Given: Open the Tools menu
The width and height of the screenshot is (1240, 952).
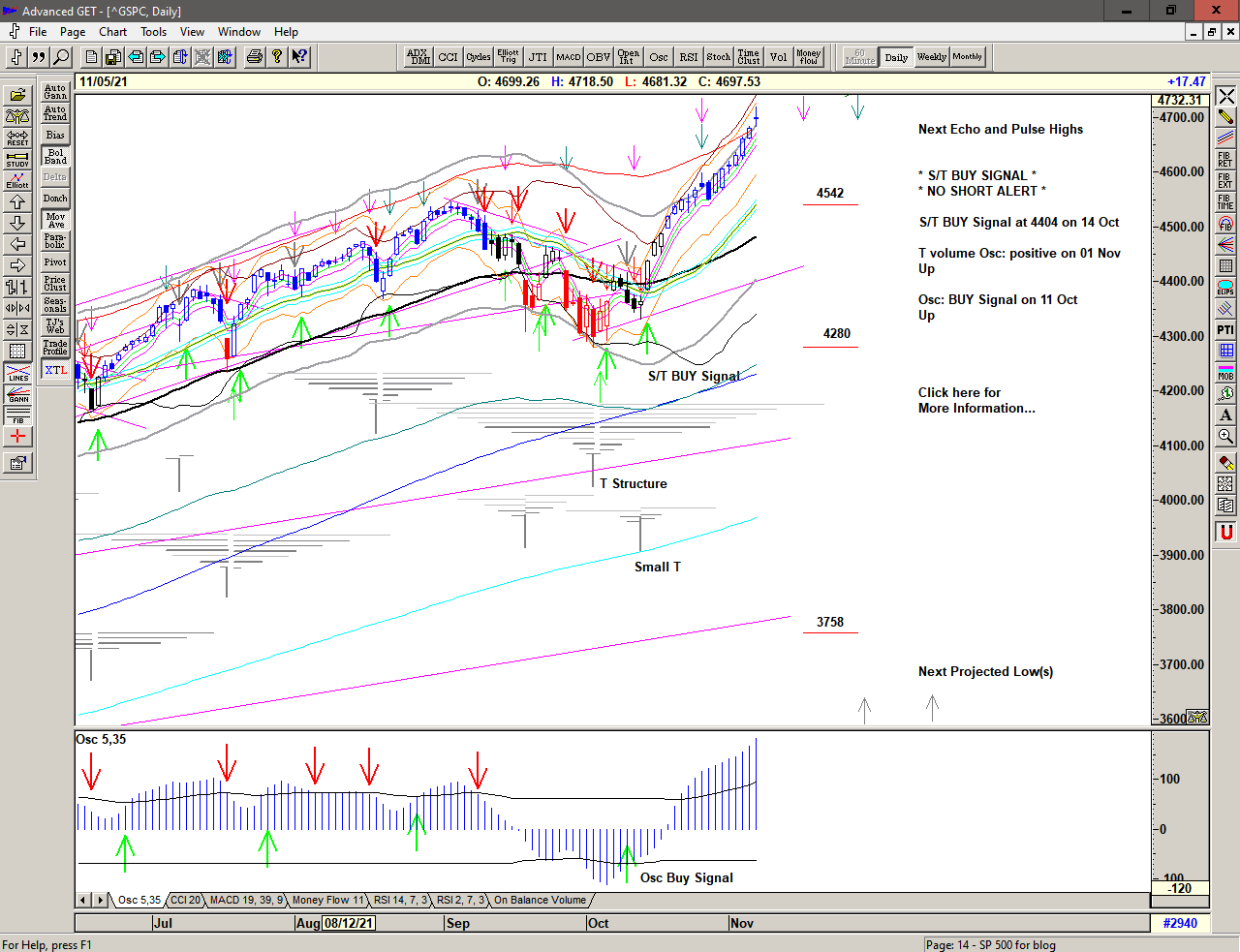Looking at the screenshot, I should point(153,32).
